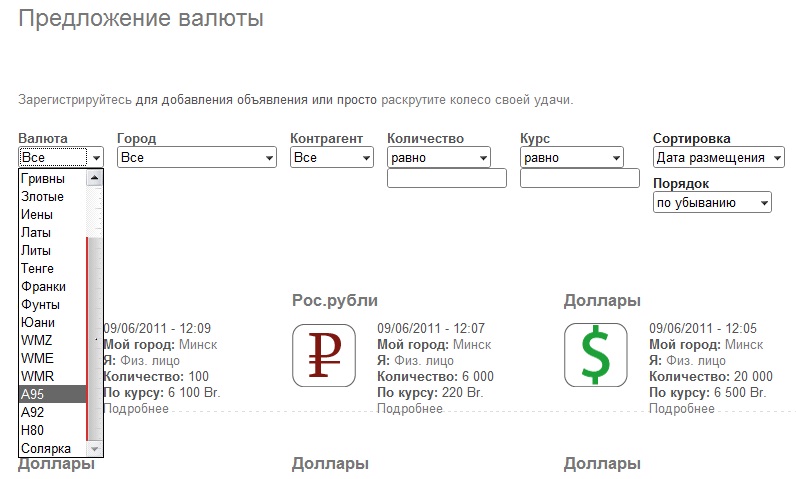Viewport: 796px width, 479px height.
Task: Click the green dollar sign icon
Action: pos(596,354)
